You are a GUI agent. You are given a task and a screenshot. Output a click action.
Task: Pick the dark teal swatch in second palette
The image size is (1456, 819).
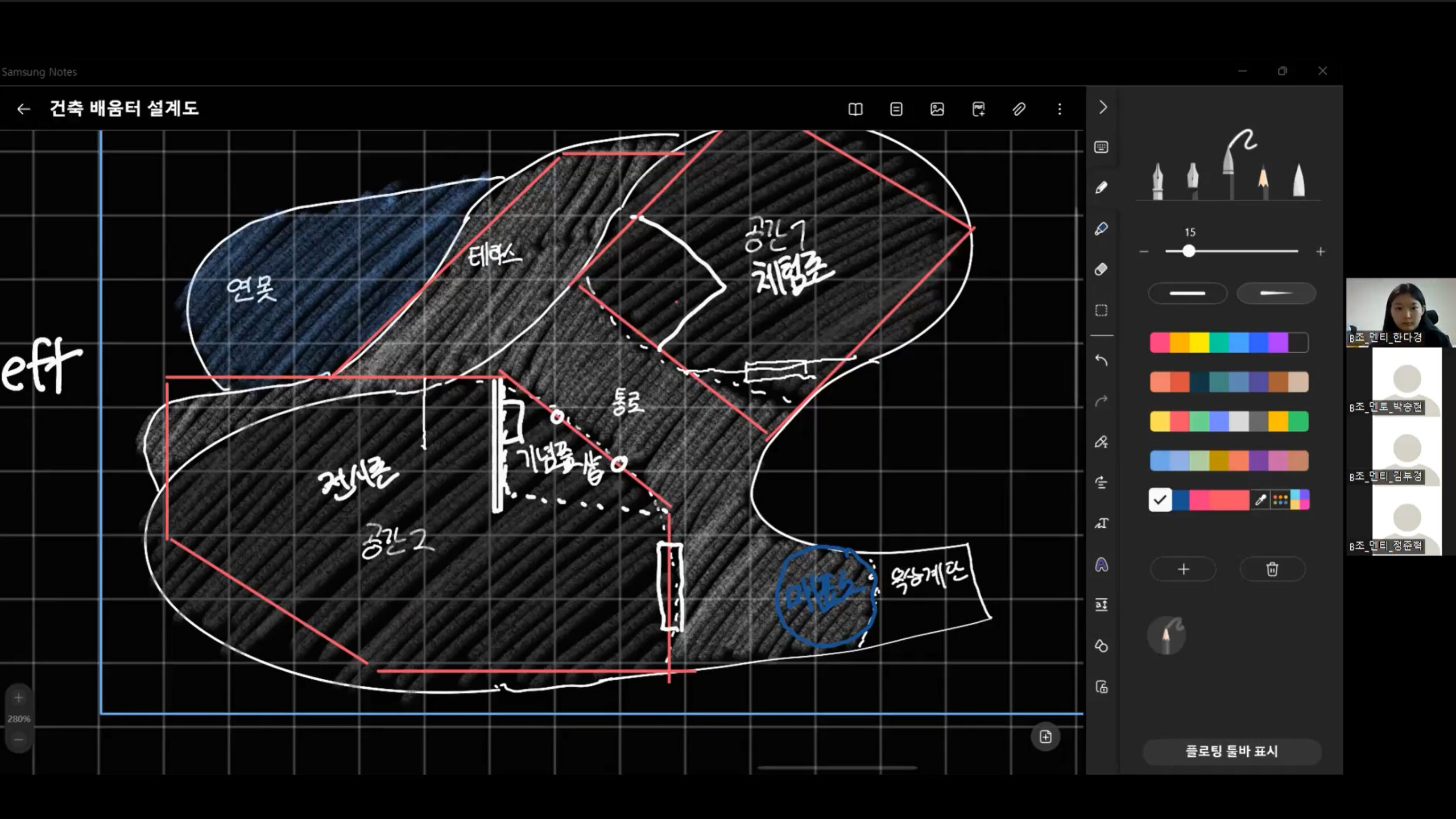pos(1199,382)
